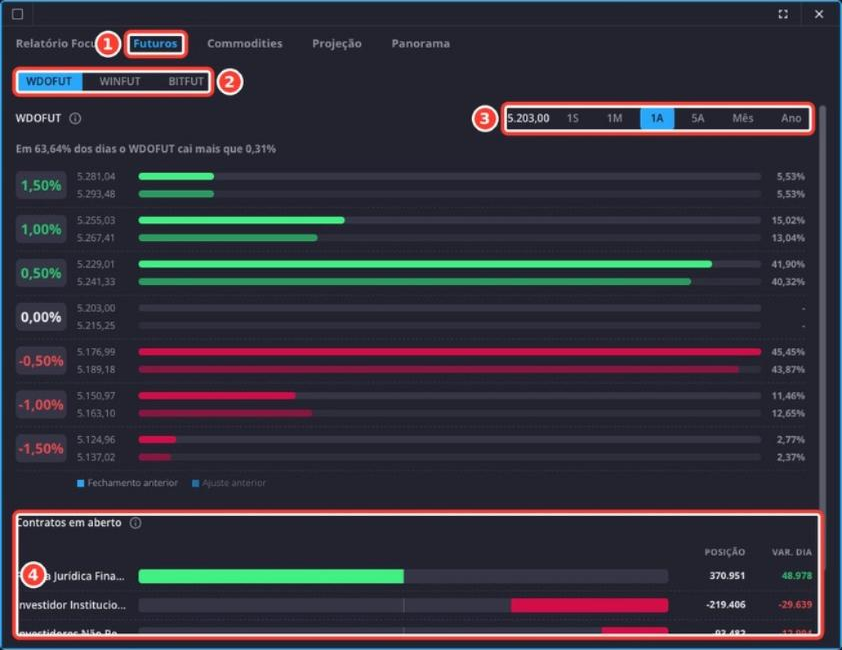Viewport: 842px width, 650px height.
Task: Switch to the Relatório Focus tab
Action: (56, 44)
